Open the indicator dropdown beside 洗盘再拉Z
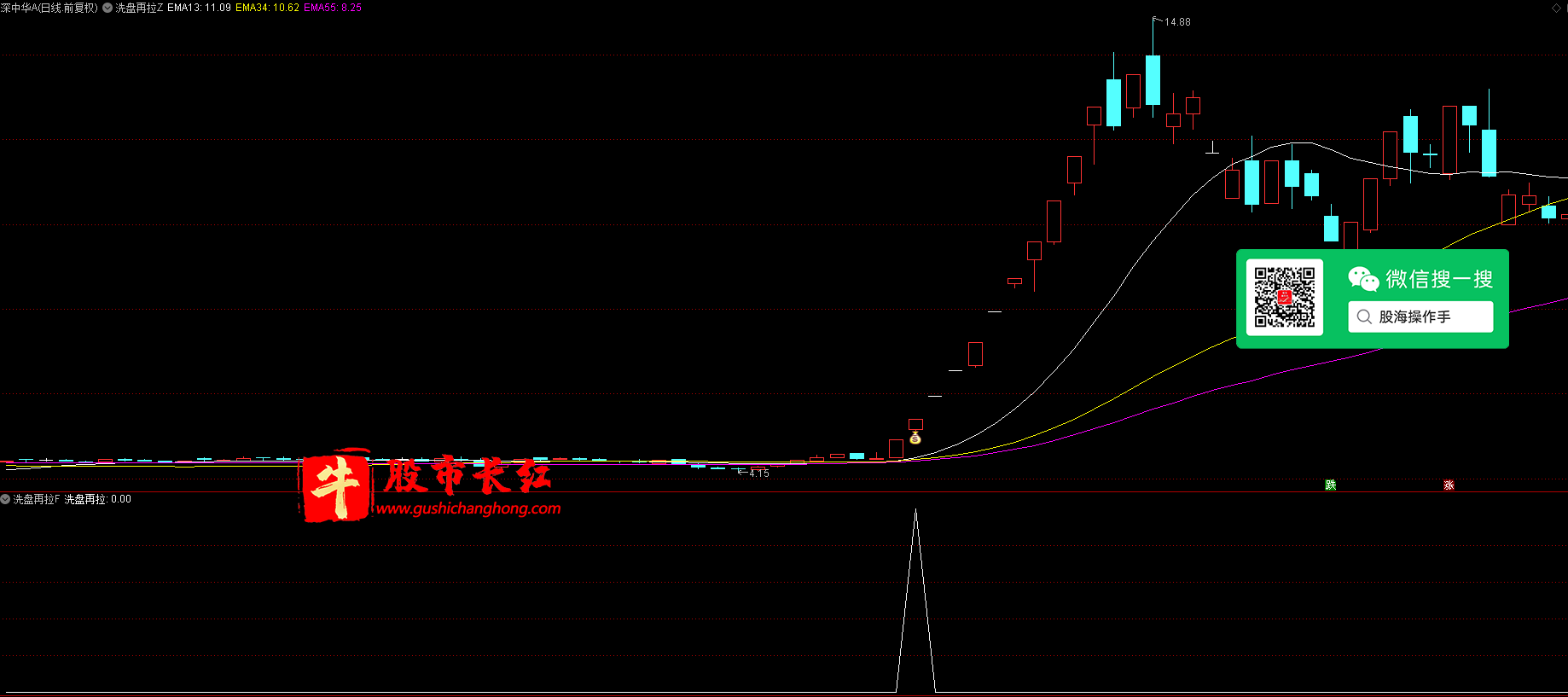This screenshot has height=697, width=1568. pos(107,8)
